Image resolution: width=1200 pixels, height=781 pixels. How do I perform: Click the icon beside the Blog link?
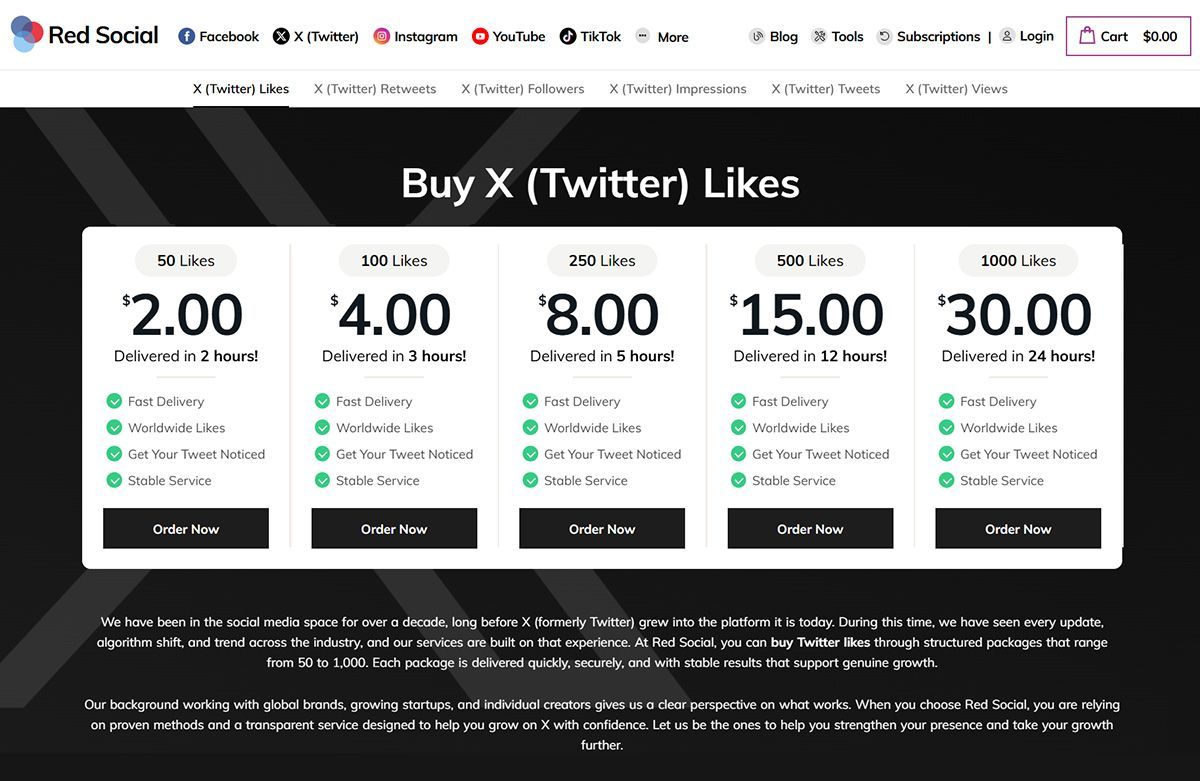tap(758, 36)
